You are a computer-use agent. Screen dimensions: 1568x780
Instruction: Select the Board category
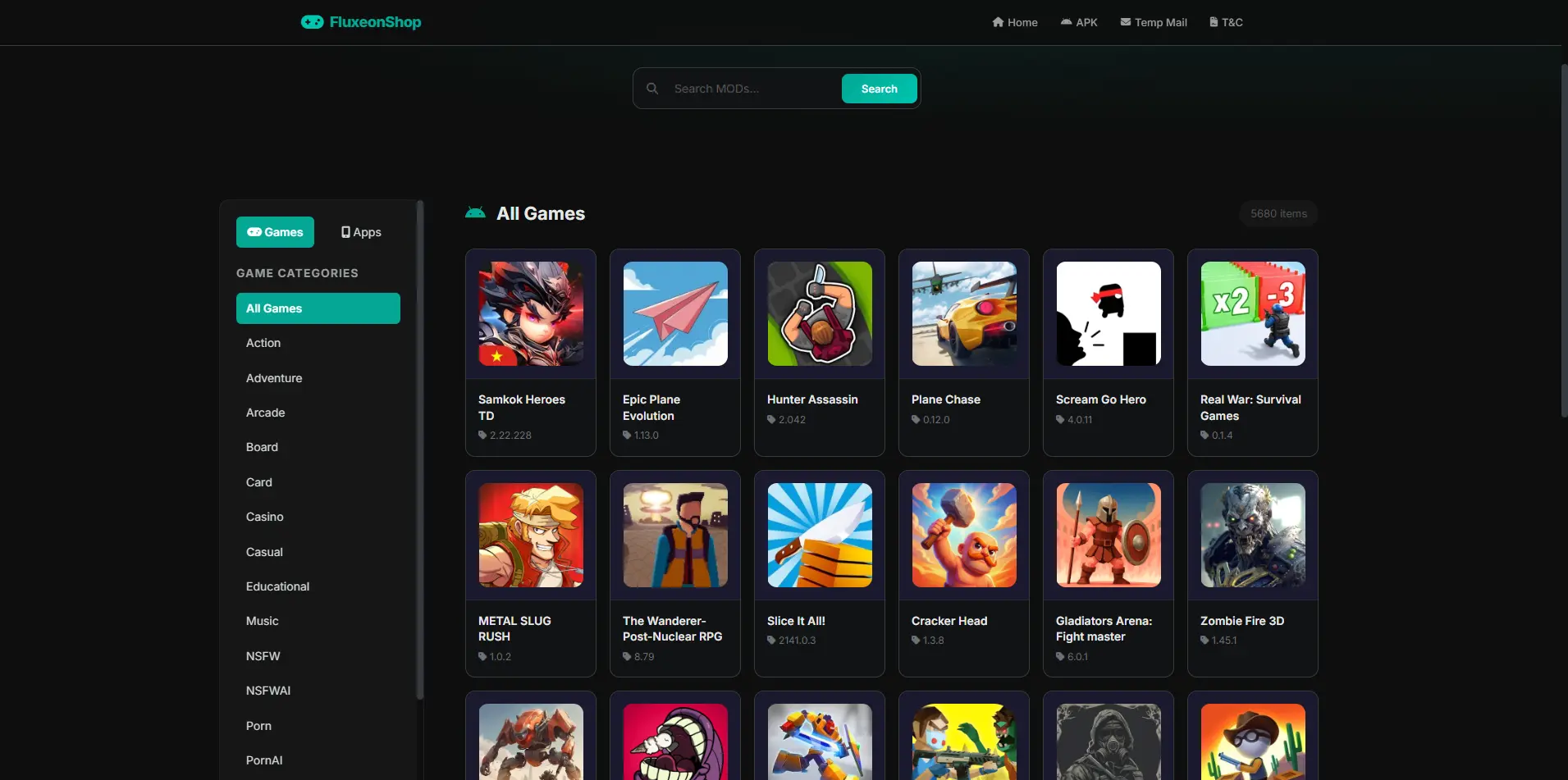click(x=318, y=447)
